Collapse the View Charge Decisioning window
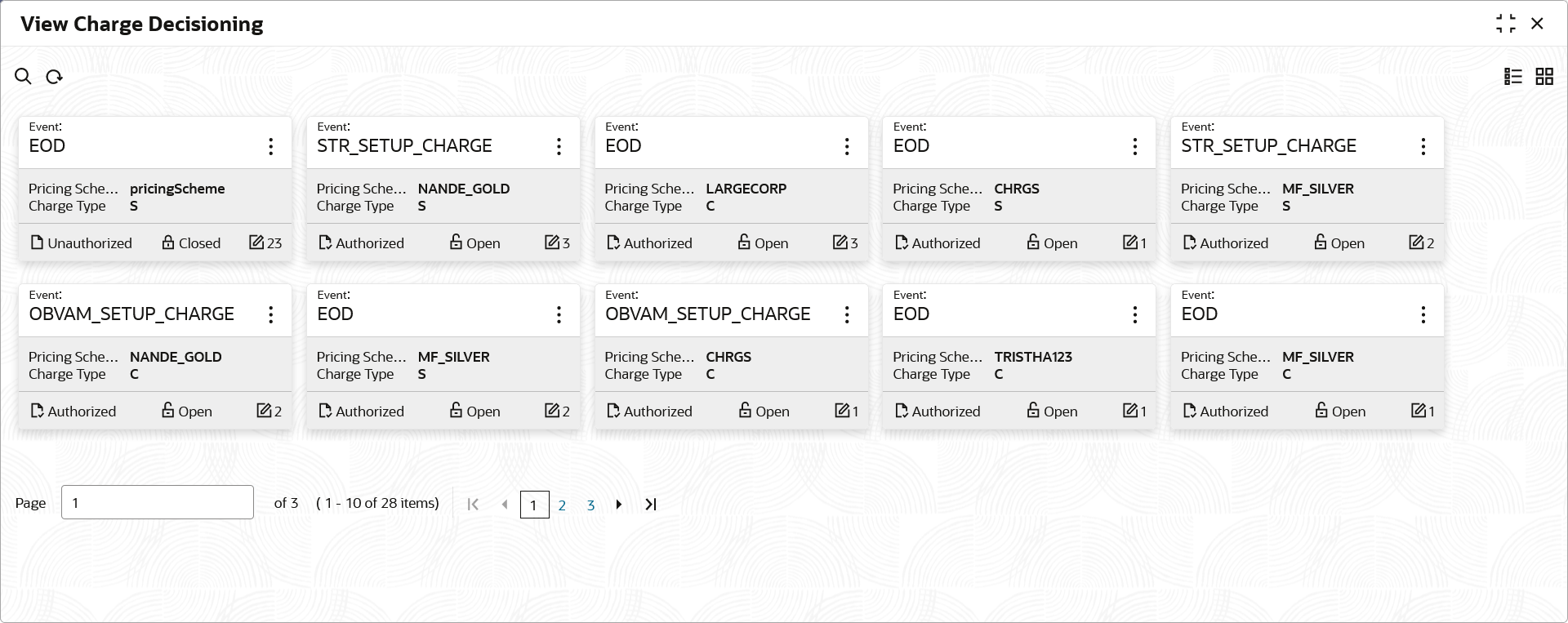 (x=1506, y=24)
